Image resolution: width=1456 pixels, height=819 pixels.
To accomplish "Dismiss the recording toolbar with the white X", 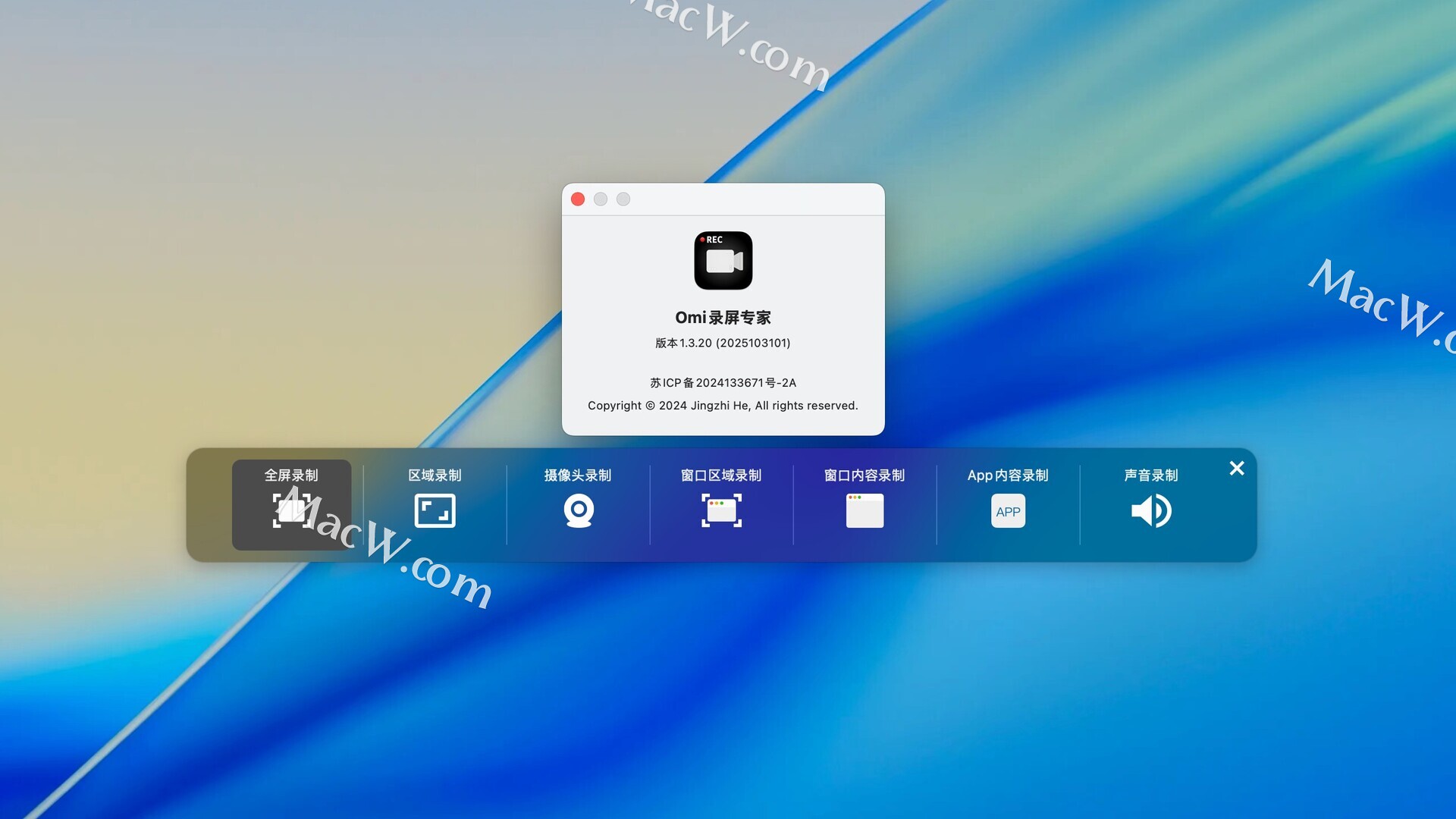I will [1237, 469].
